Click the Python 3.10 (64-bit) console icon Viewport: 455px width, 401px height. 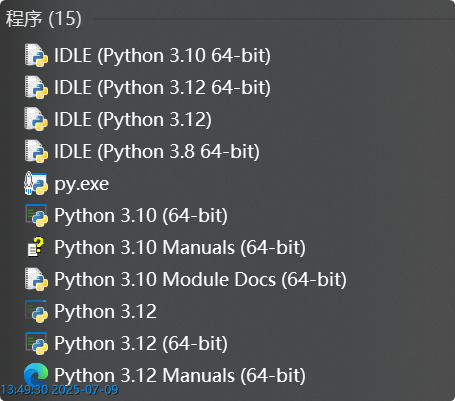pyautogui.click(x=36, y=215)
